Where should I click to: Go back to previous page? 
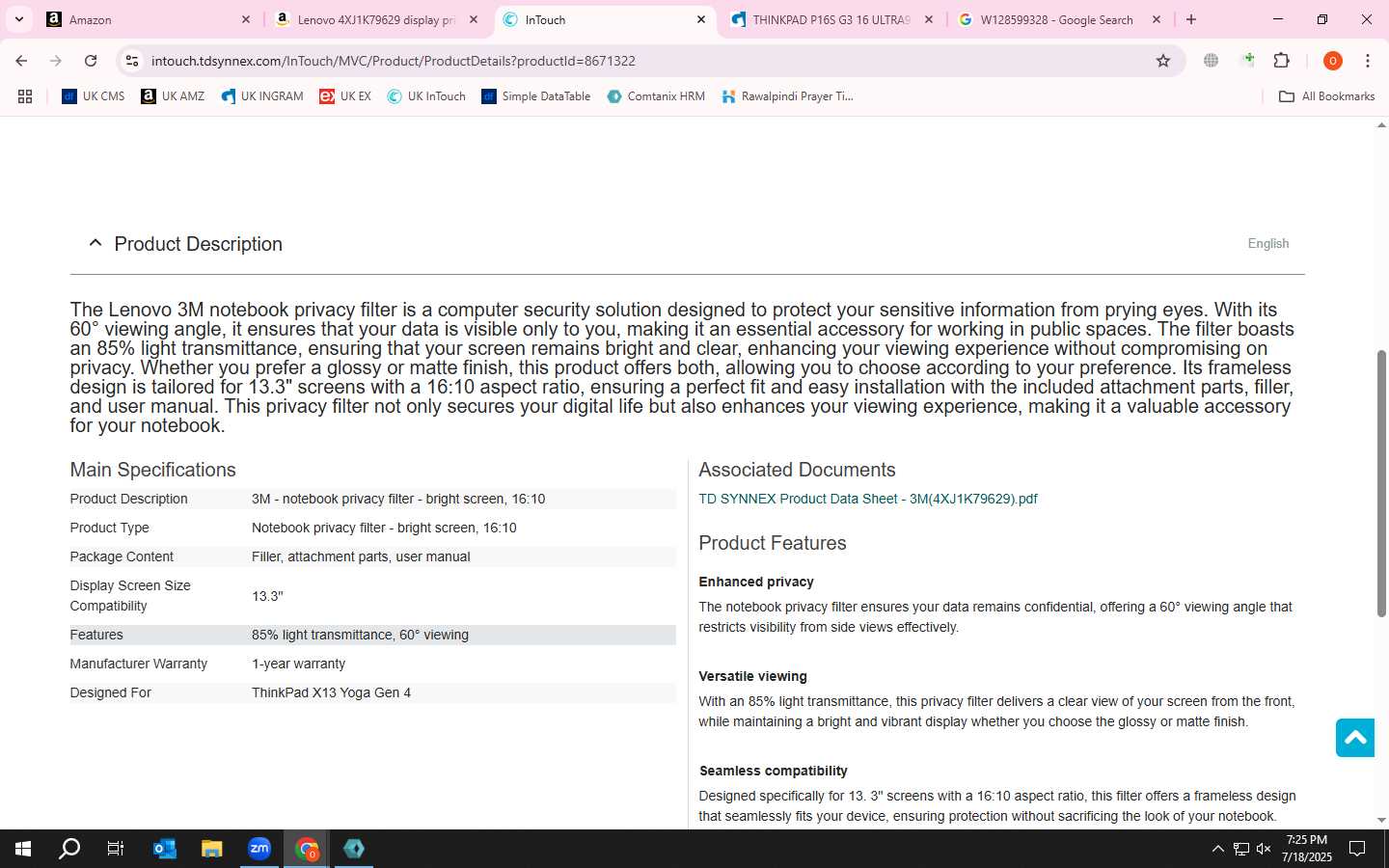[x=21, y=61]
